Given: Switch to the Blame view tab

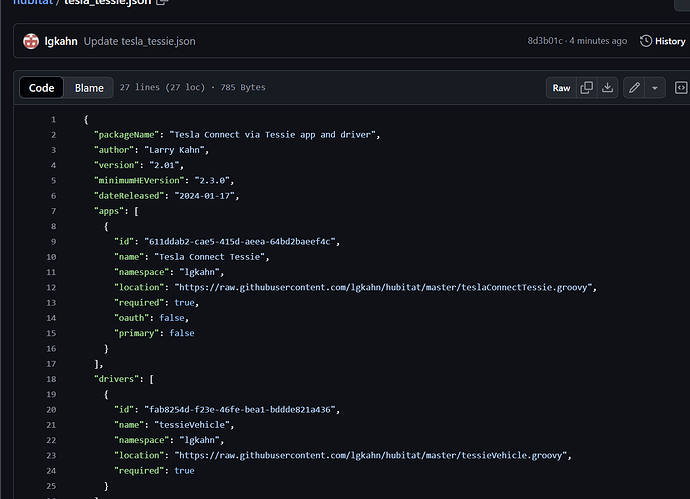Looking at the screenshot, I should coord(89,88).
